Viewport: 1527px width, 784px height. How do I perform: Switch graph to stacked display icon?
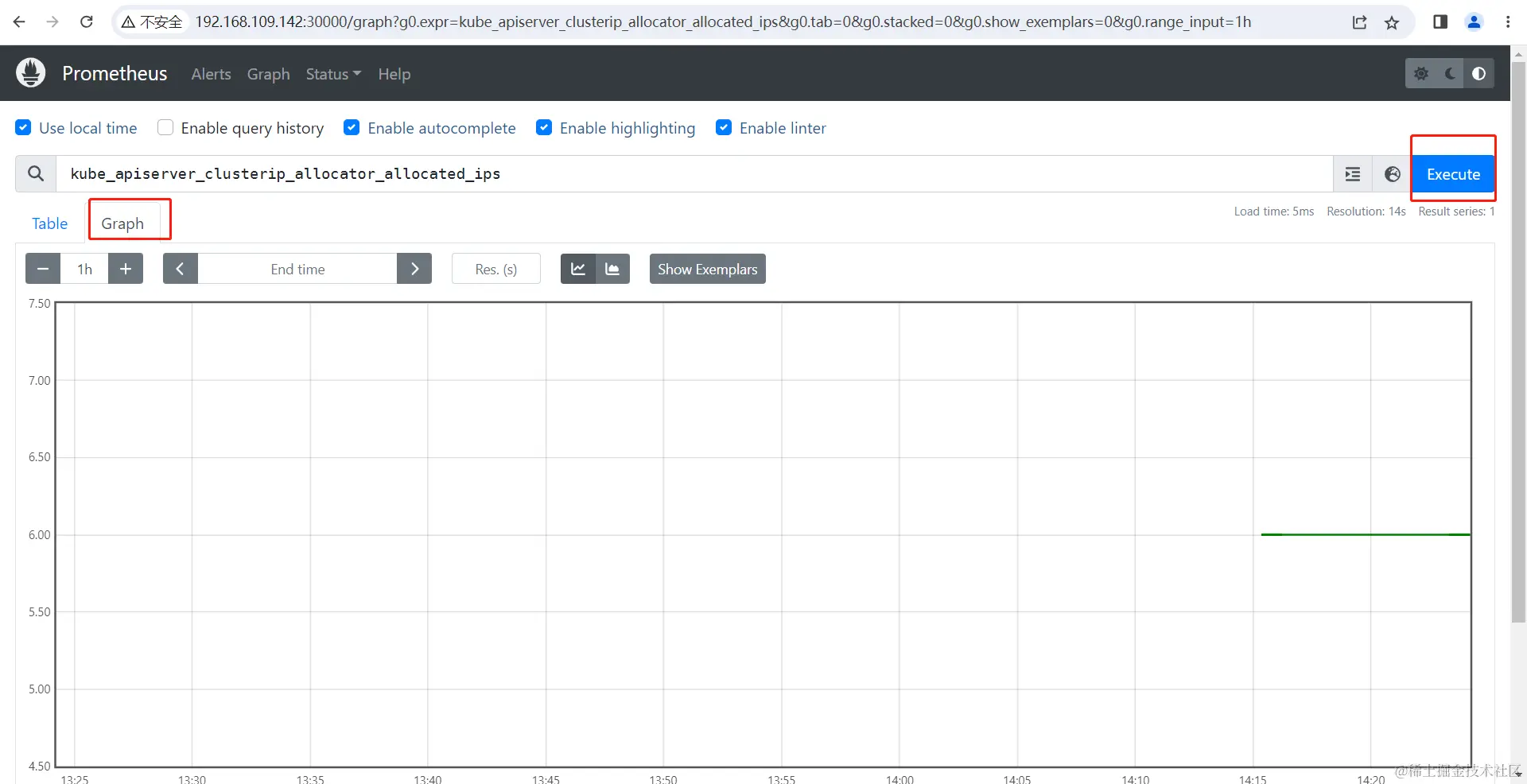click(x=612, y=269)
